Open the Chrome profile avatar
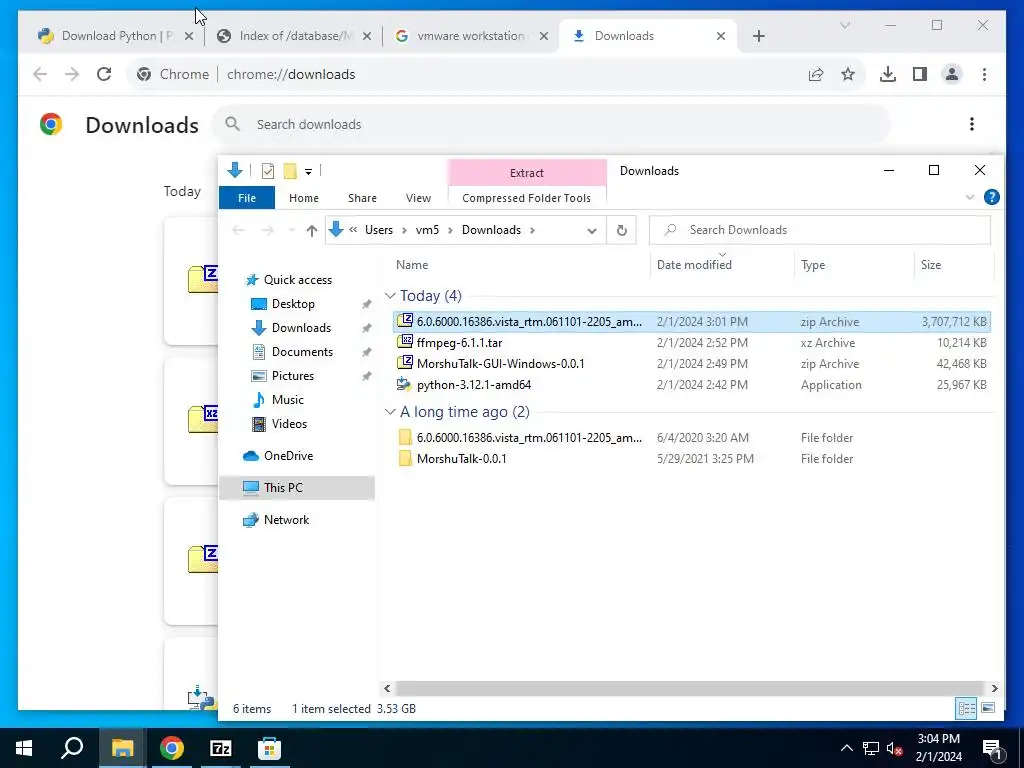Image resolution: width=1024 pixels, height=768 pixels. tap(952, 74)
